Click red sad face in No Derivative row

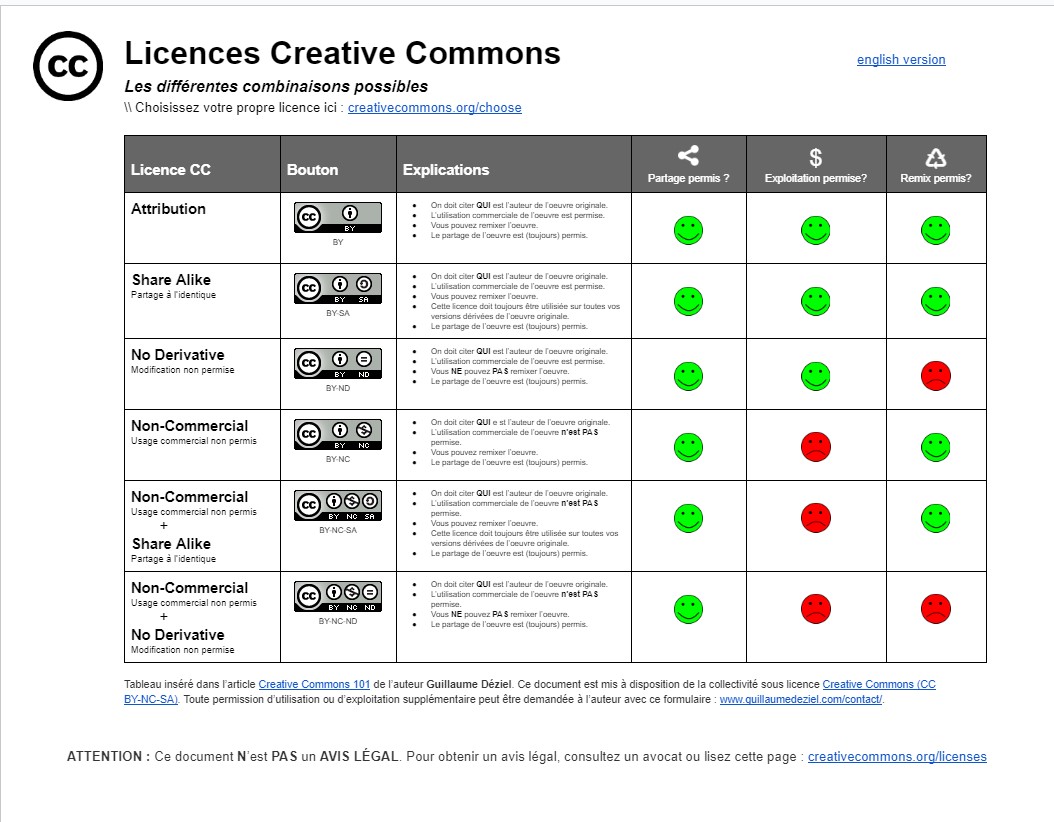pos(935,376)
